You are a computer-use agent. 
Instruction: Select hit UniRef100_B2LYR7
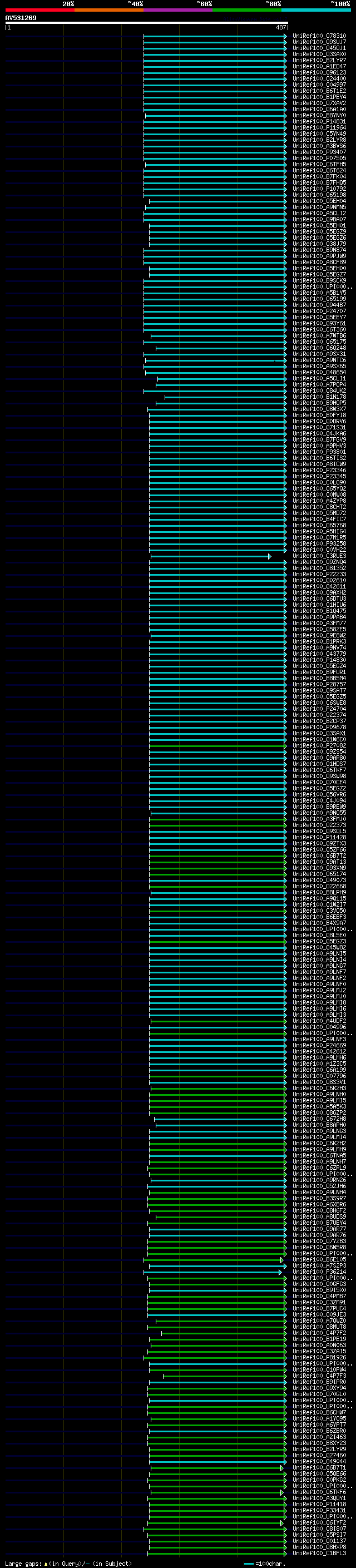(x=319, y=60)
